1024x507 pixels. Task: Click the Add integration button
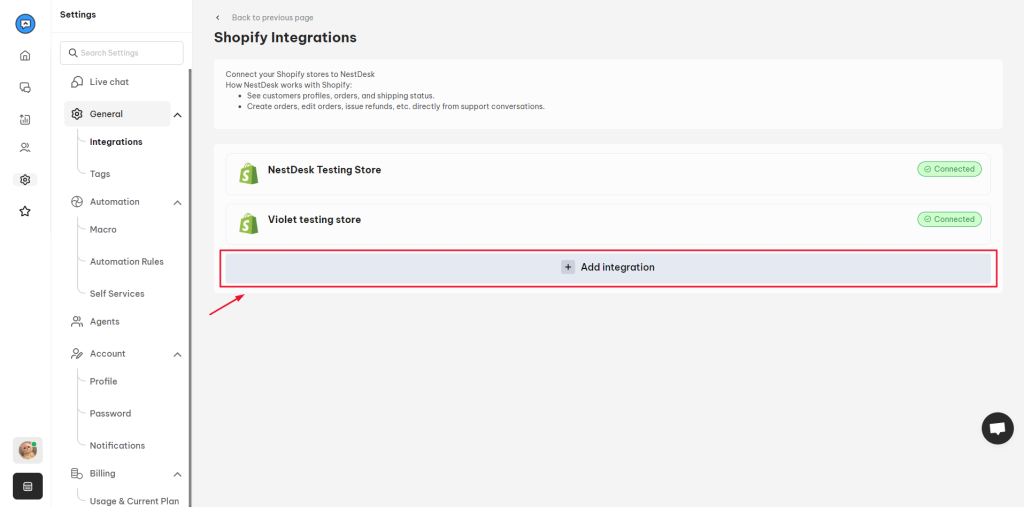pos(608,268)
